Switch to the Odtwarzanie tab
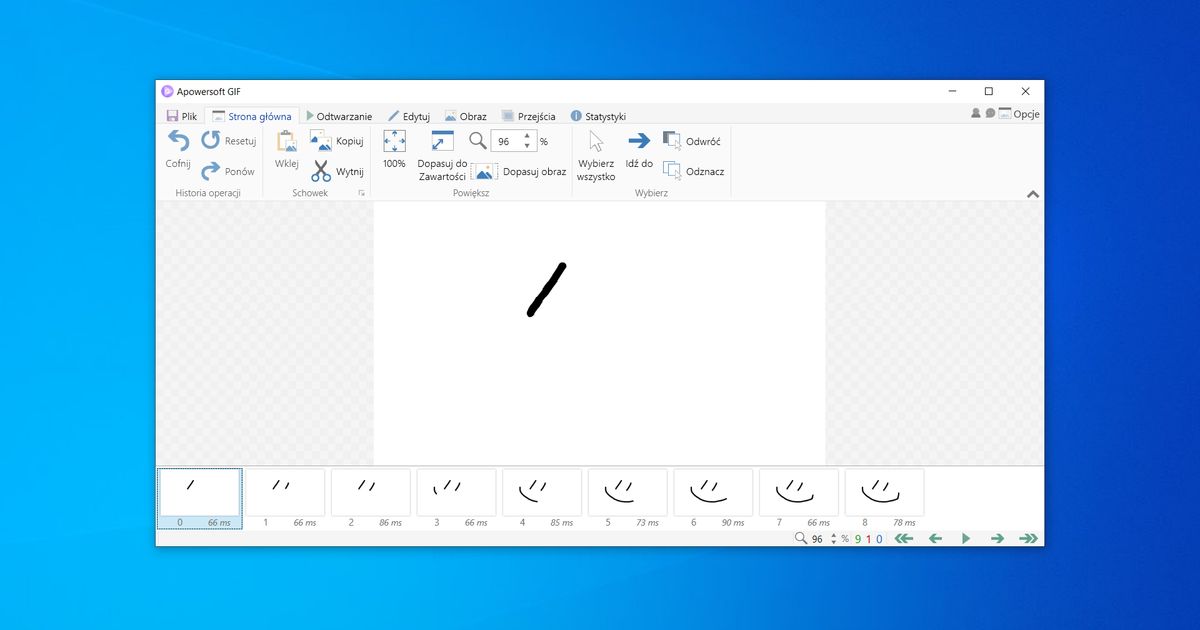Screen dimensions: 1200x630 [x=339, y=115]
